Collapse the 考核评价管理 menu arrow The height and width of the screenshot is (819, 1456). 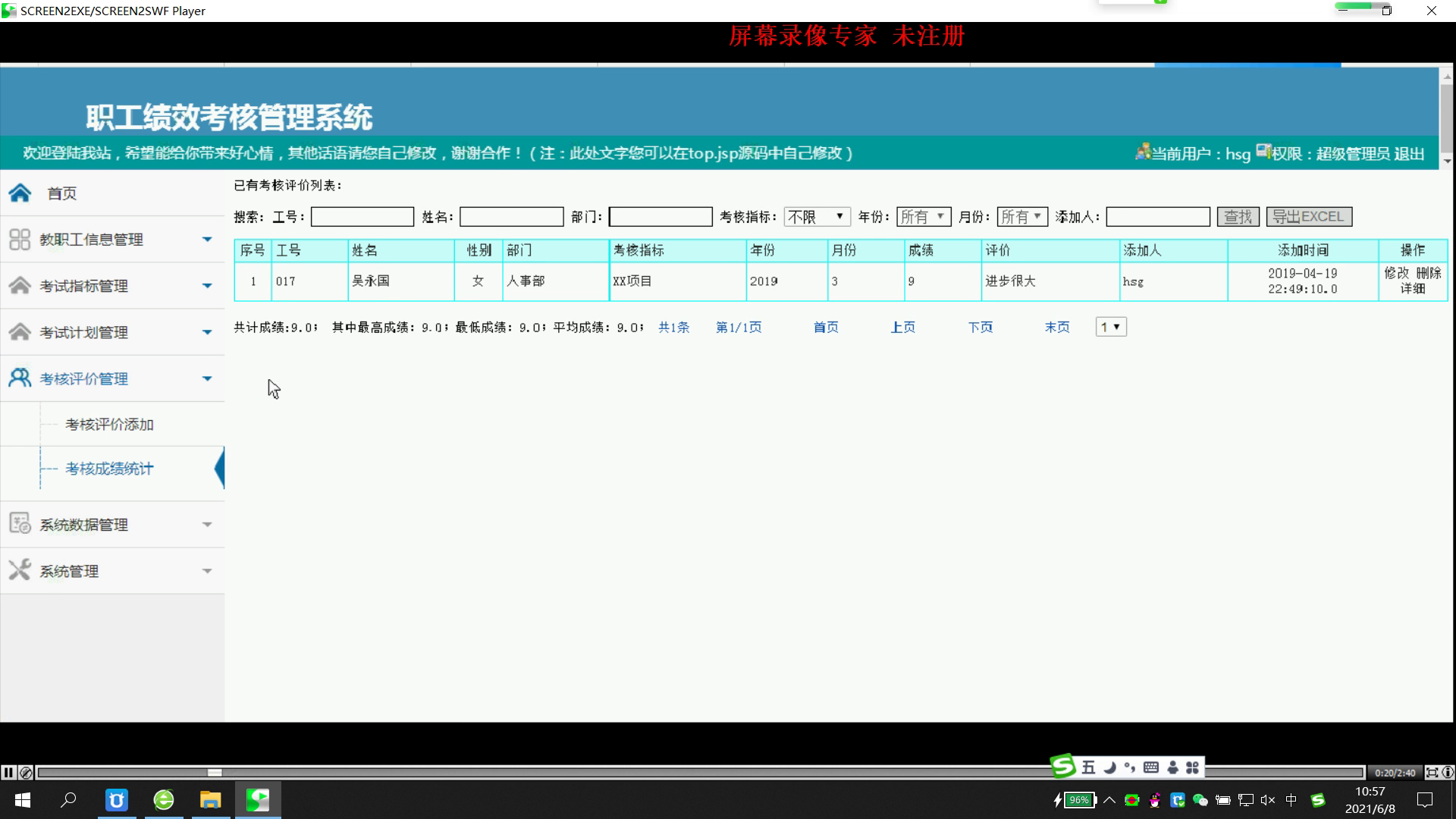click(x=207, y=378)
